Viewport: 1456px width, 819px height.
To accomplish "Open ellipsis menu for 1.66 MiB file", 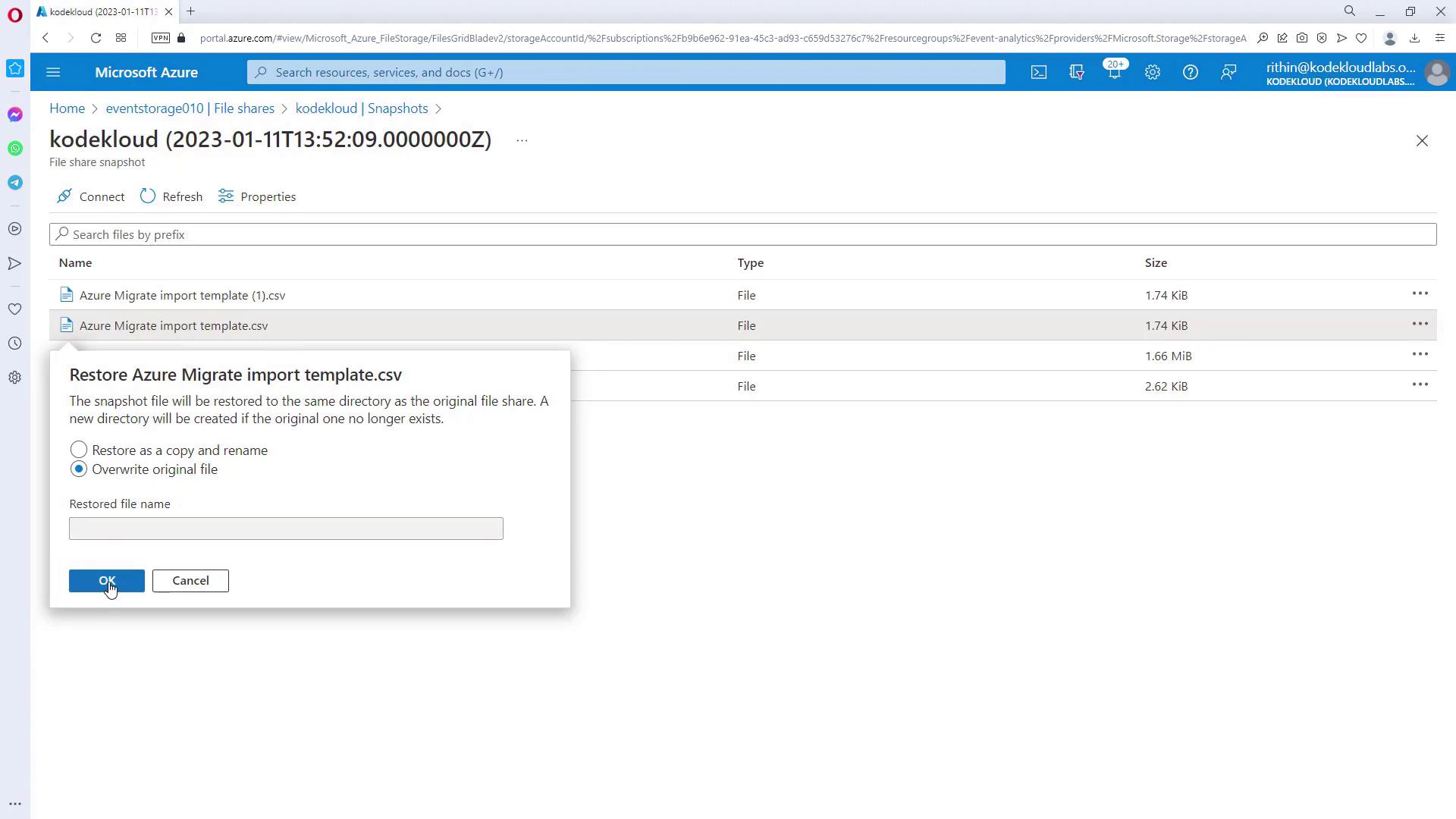I will pos(1420,355).
